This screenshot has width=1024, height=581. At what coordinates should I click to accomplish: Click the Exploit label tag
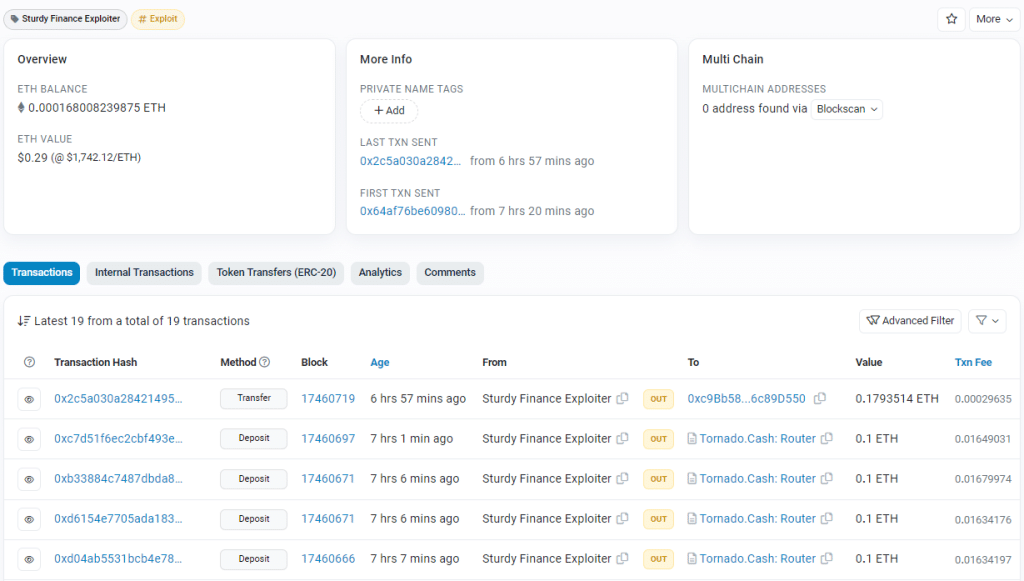tap(158, 19)
